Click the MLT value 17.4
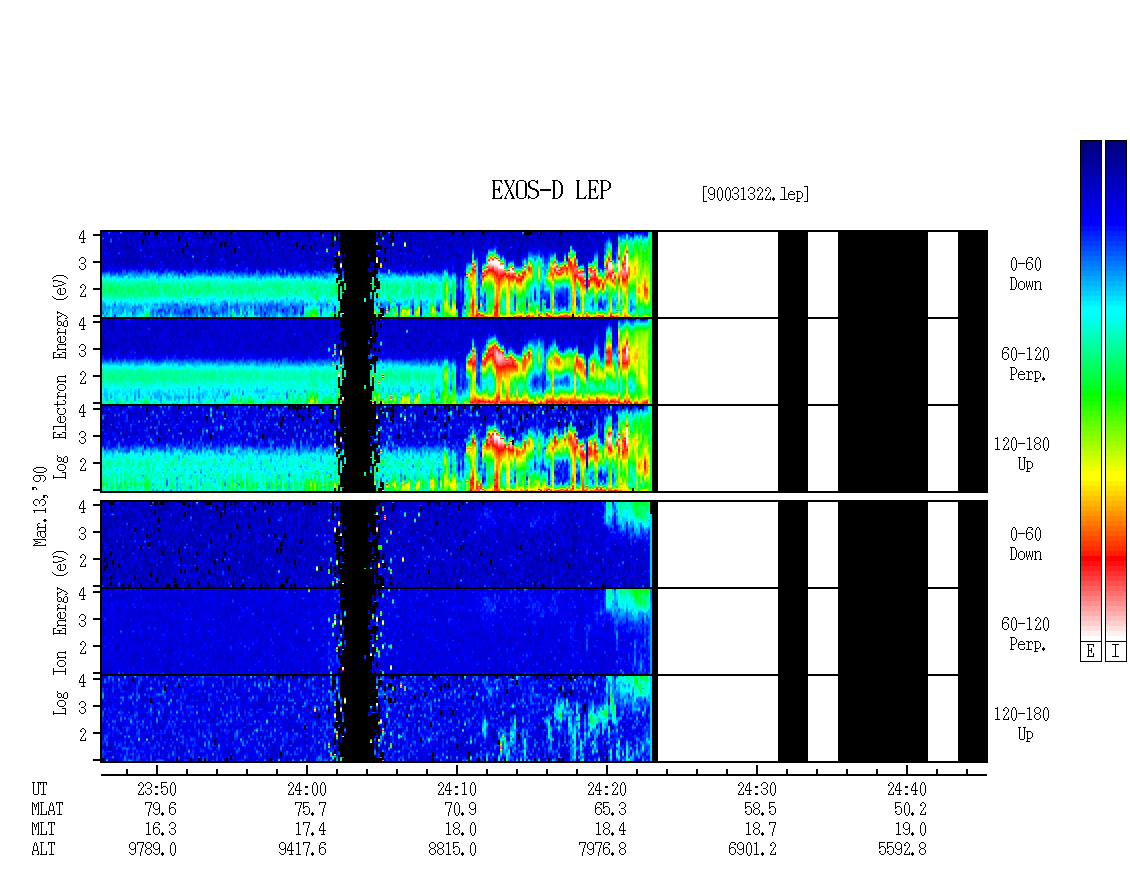1130x875 pixels. pos(310,830)
